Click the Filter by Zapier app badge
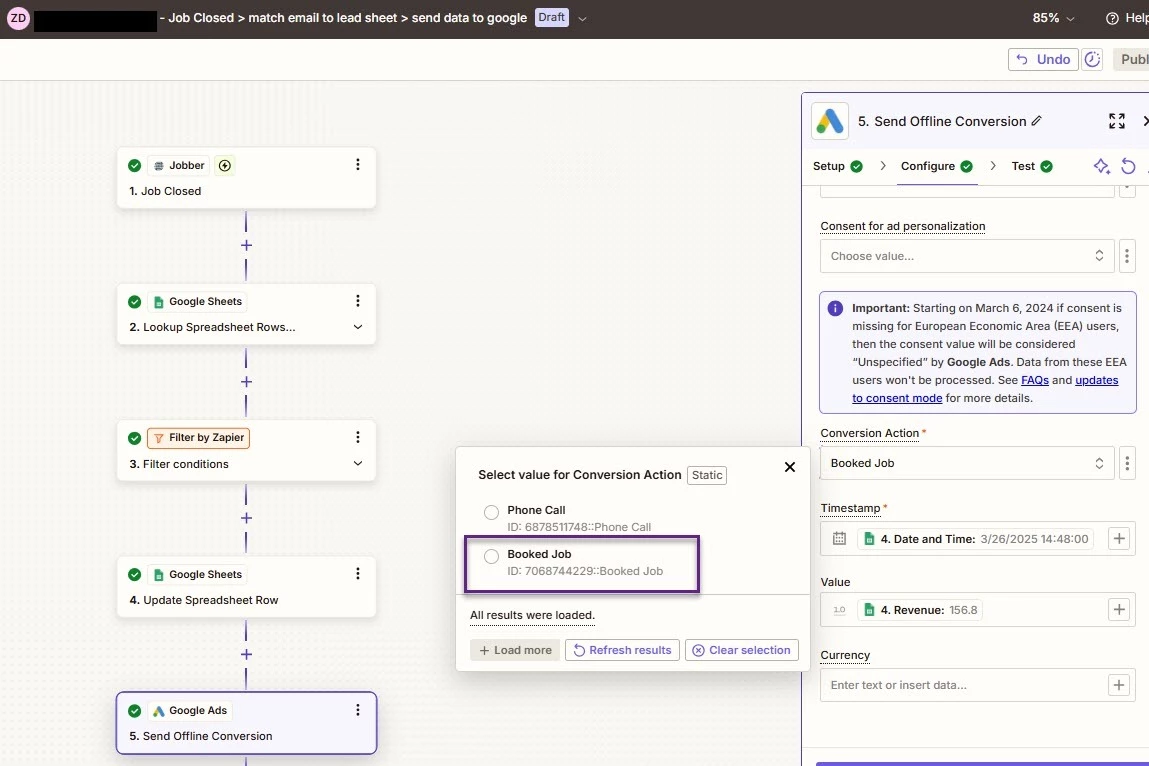The image size is (1149, 766). (199, 438)
